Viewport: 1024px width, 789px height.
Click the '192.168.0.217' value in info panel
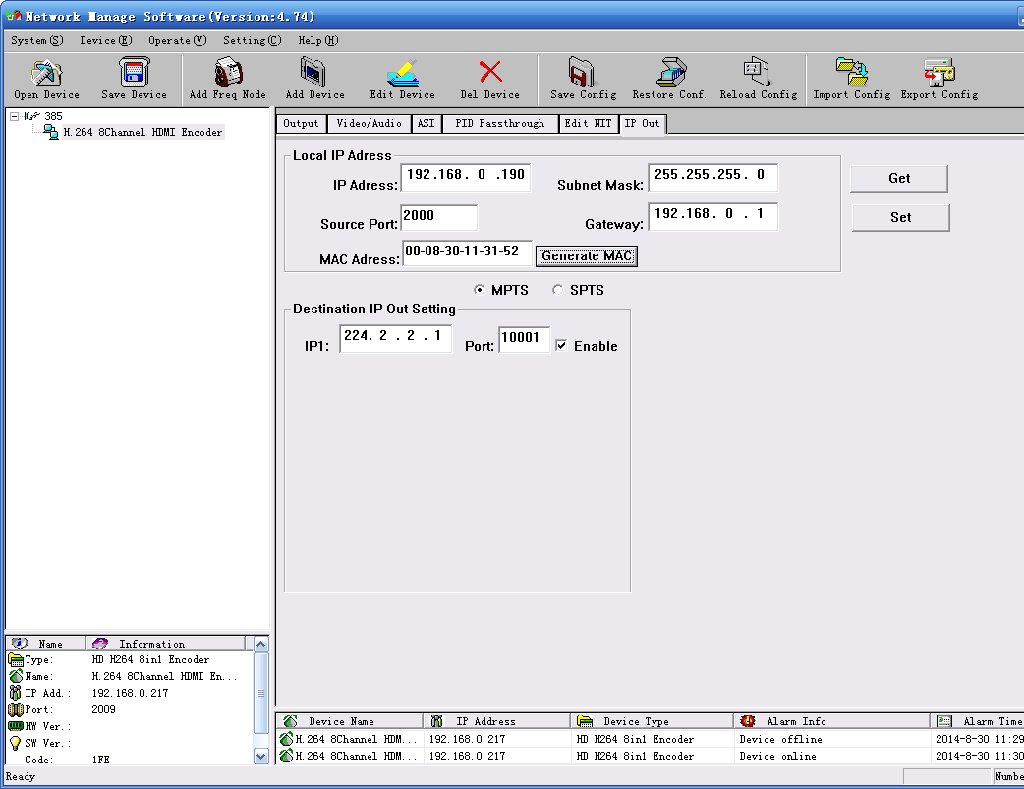coord(130,693)
